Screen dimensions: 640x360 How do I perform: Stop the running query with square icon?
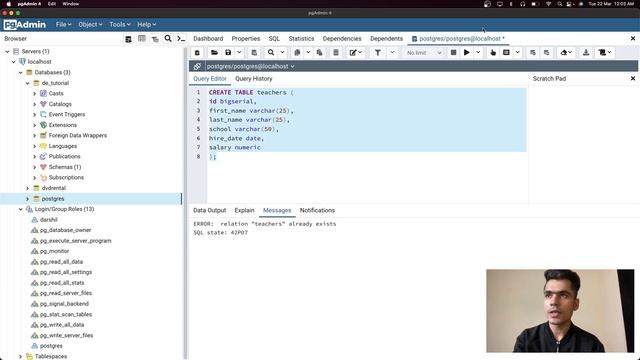tap(453, 53)
